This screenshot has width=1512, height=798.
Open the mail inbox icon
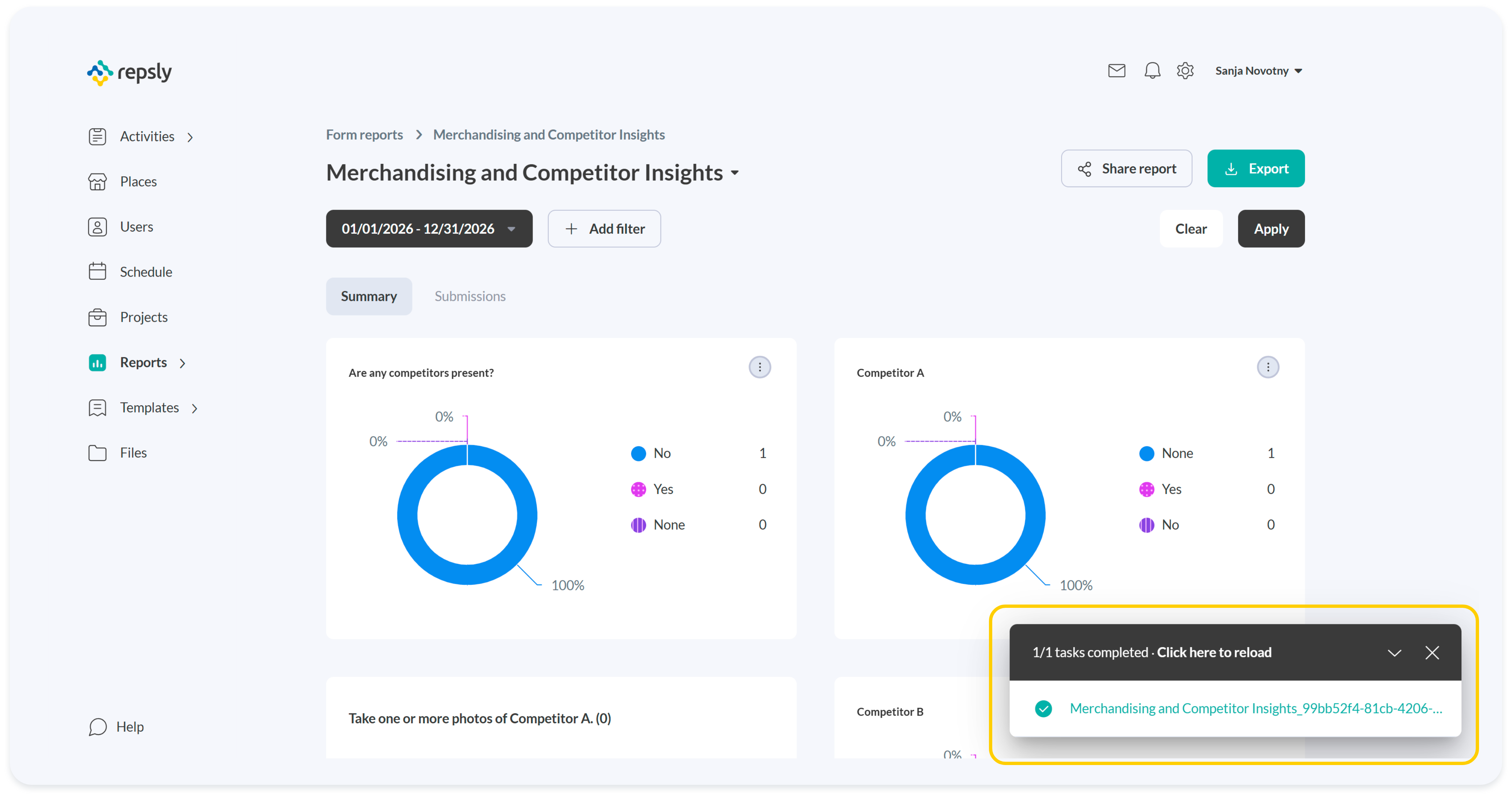coord(1116,71)
